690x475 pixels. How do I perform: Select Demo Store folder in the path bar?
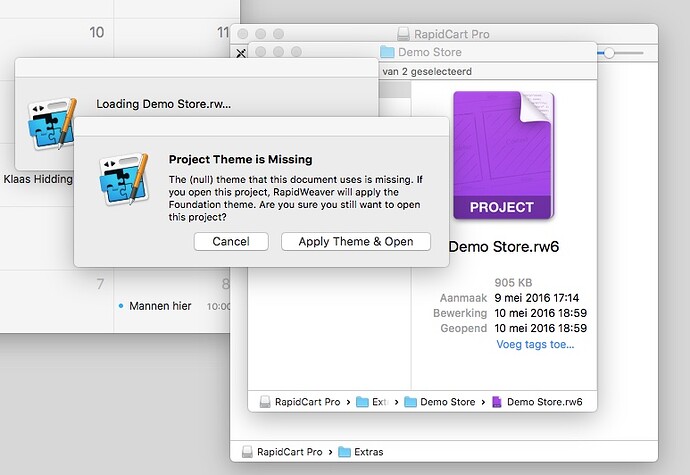pyautogui.click(x=440, y=402)
